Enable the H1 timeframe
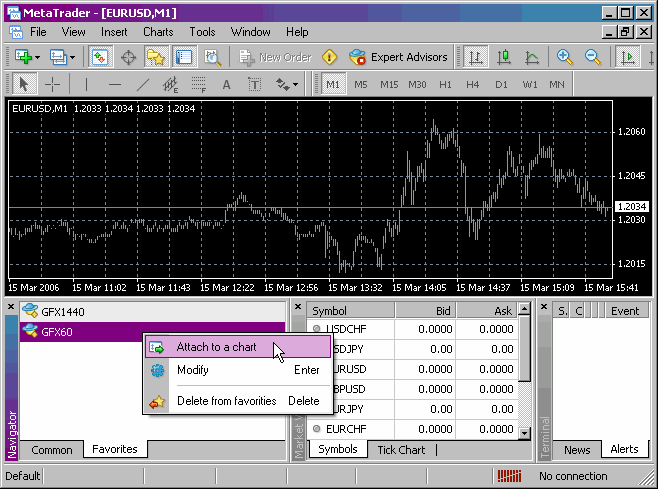The image size is (658, 489). coord(445,85)
